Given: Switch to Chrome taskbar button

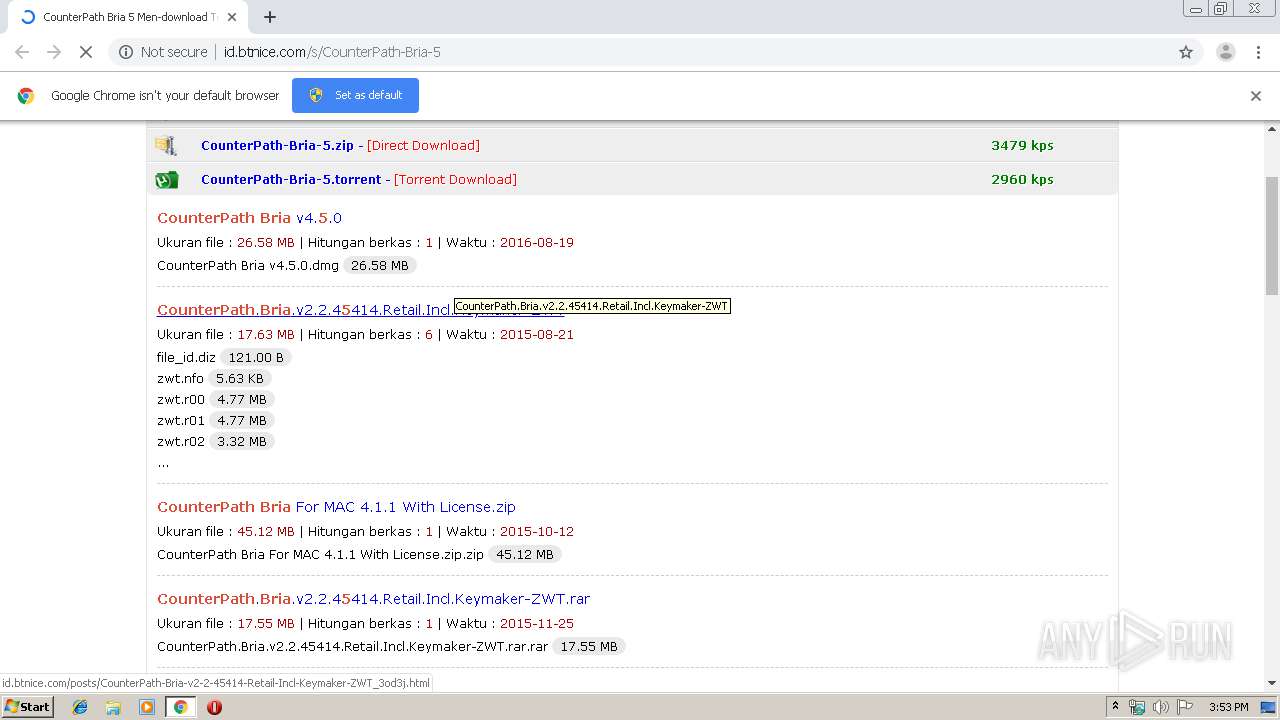Looking at the screenshot, I should [x=181, y=707].
